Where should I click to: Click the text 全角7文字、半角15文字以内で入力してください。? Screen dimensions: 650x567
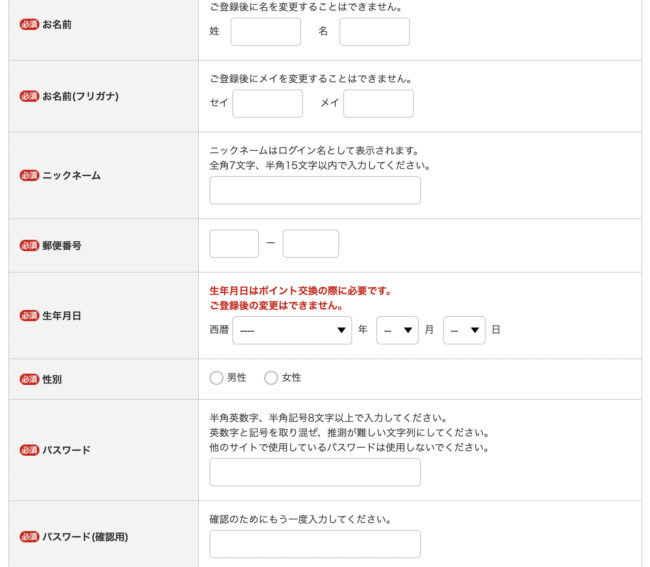[320, 165]
